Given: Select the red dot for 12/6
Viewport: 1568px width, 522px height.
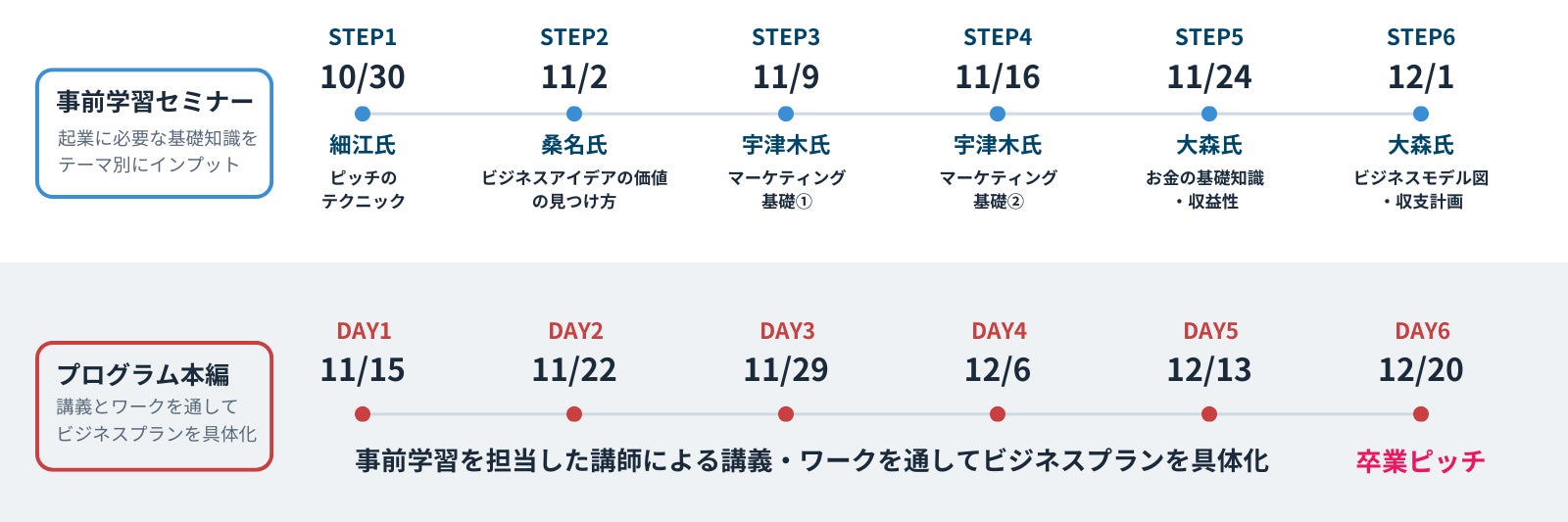Looking at the screenshot, I should tap(998, 414).
